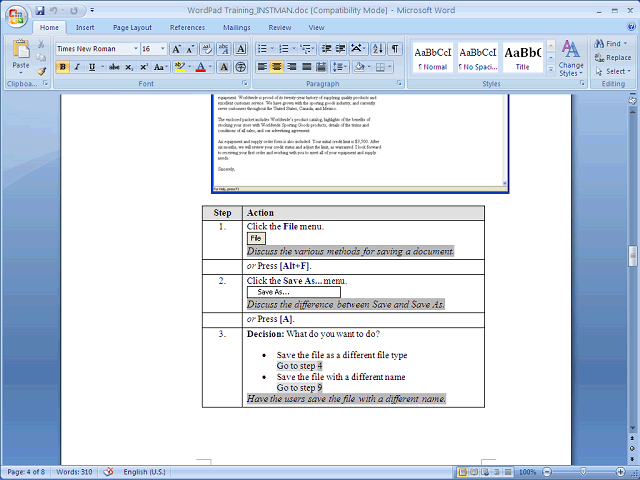This screenshot has height=480, width=640.
Task: Center paragraph alignment
Action: coord(277,67)
